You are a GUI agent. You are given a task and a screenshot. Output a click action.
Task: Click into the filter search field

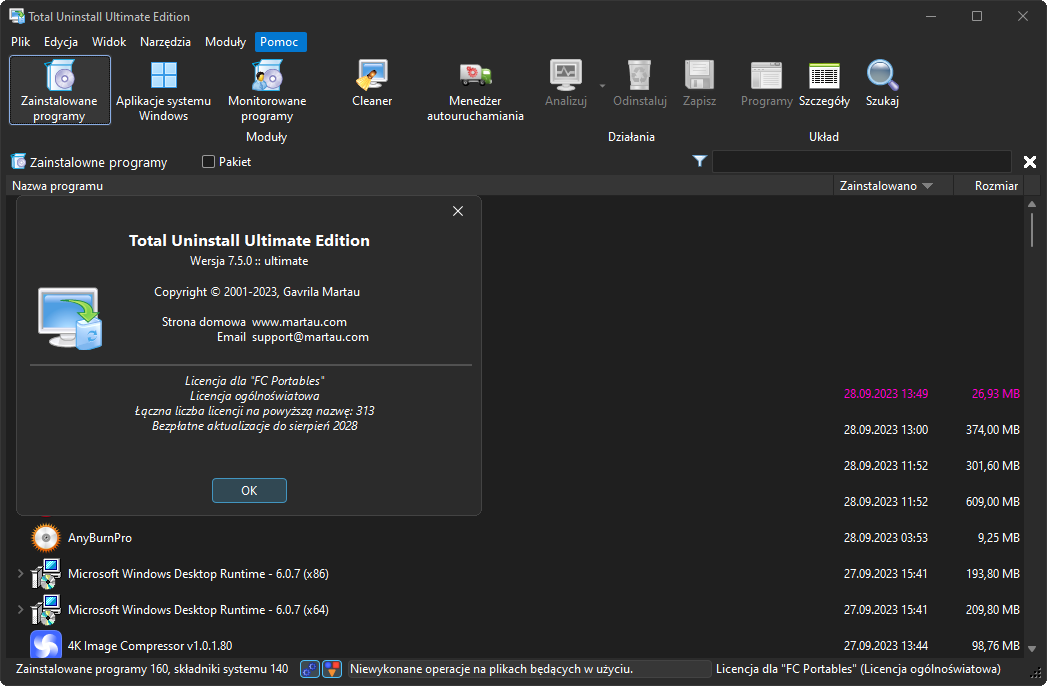[x=861, y=162]
